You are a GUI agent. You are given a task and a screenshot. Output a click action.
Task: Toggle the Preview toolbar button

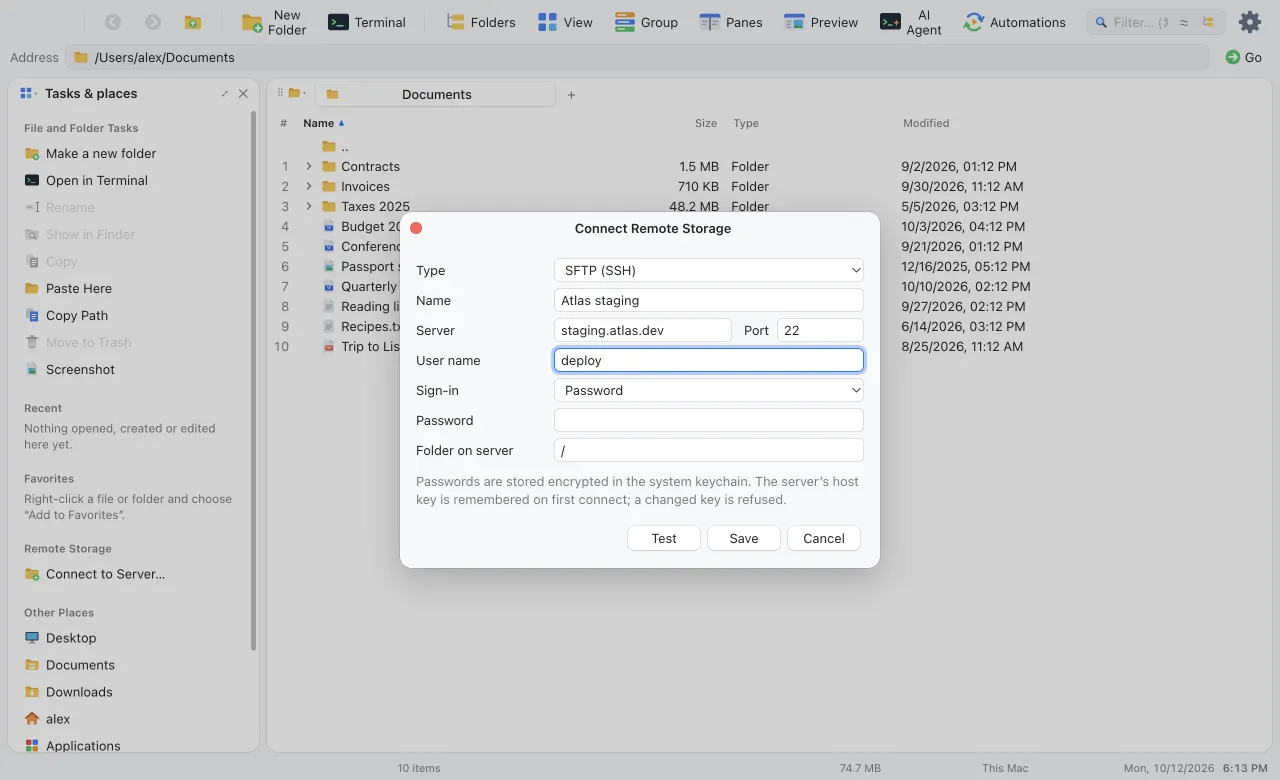tap(821, 22)
